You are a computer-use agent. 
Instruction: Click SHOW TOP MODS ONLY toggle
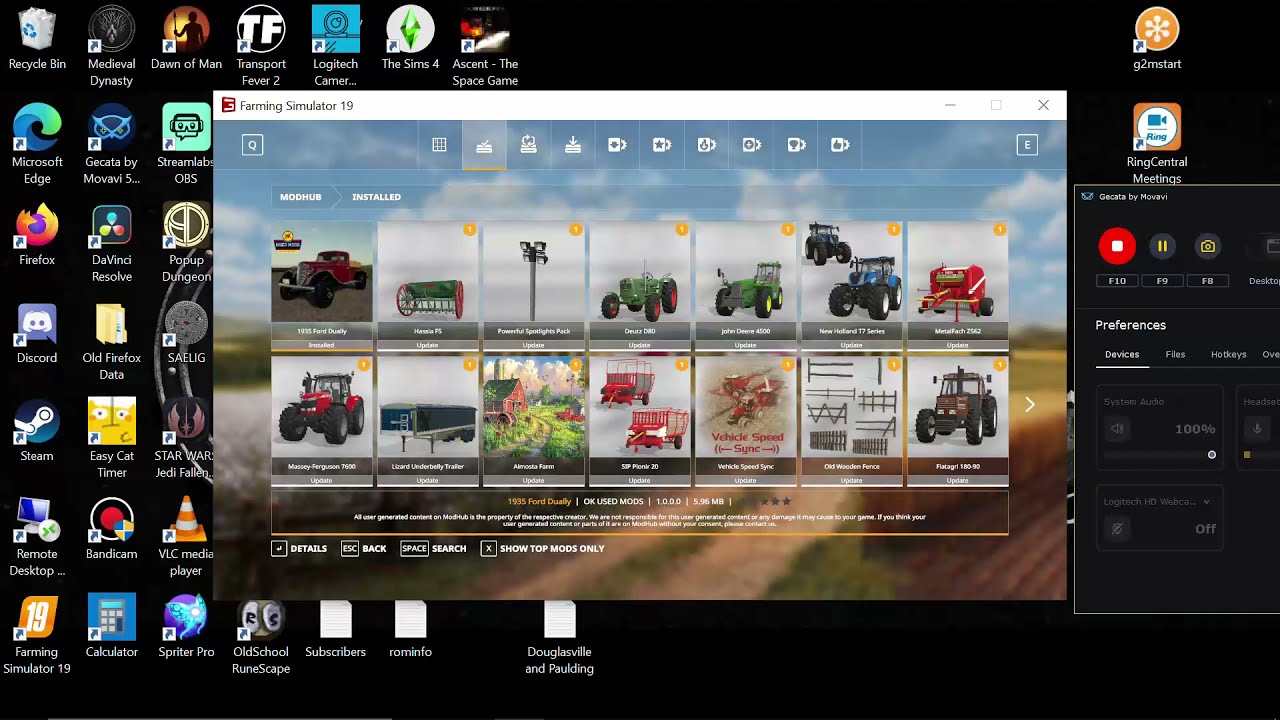pyautogui.click(x=543, y=548)
